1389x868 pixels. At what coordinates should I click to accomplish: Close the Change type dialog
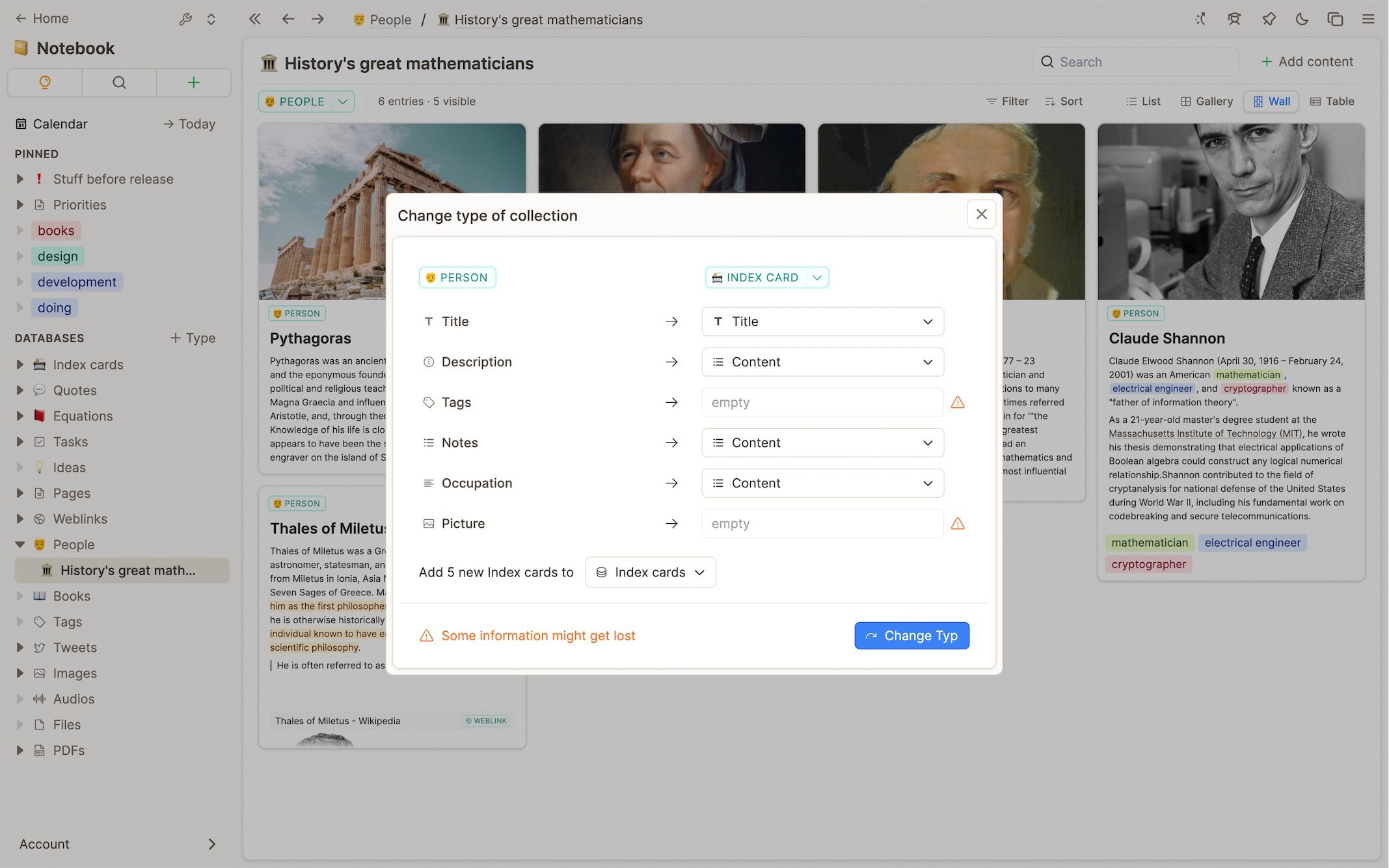[981, 214]
